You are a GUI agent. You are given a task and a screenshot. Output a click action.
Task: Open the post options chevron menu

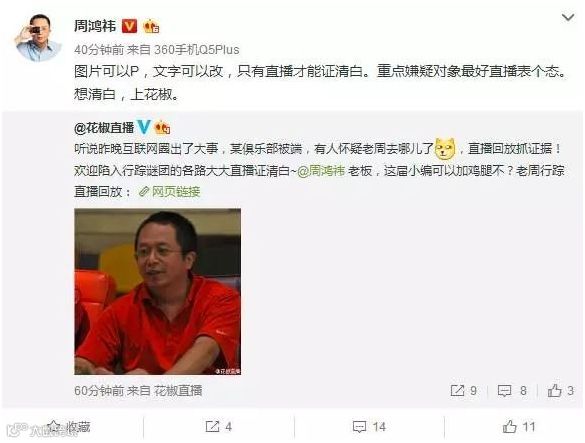pos(568,17)
